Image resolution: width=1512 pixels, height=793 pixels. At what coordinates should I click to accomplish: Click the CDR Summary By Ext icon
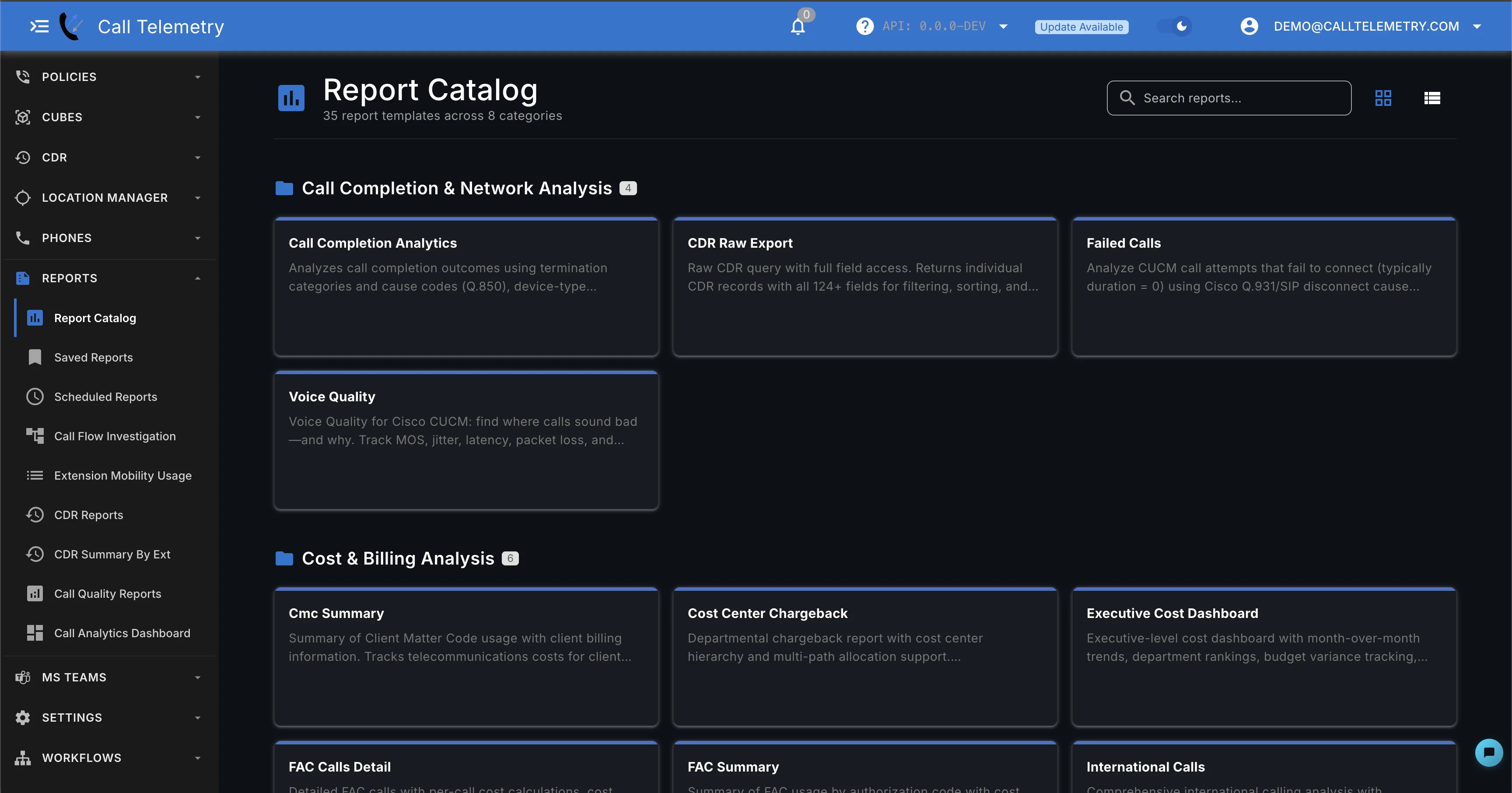[35, 554]
